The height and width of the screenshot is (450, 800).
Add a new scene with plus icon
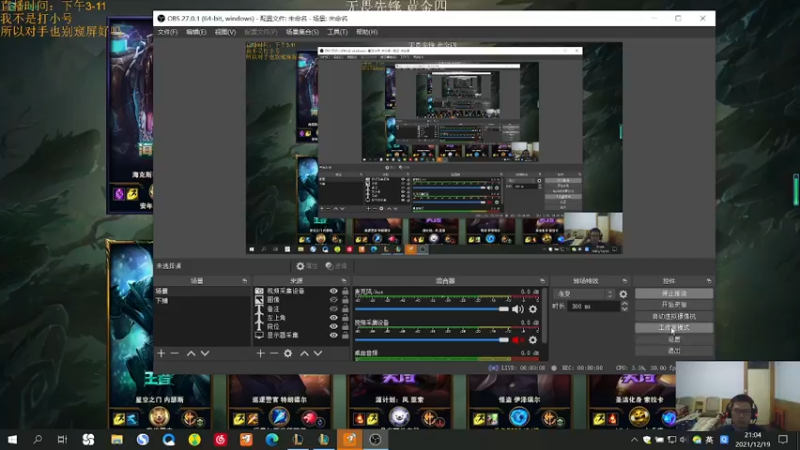coord(161,353)
